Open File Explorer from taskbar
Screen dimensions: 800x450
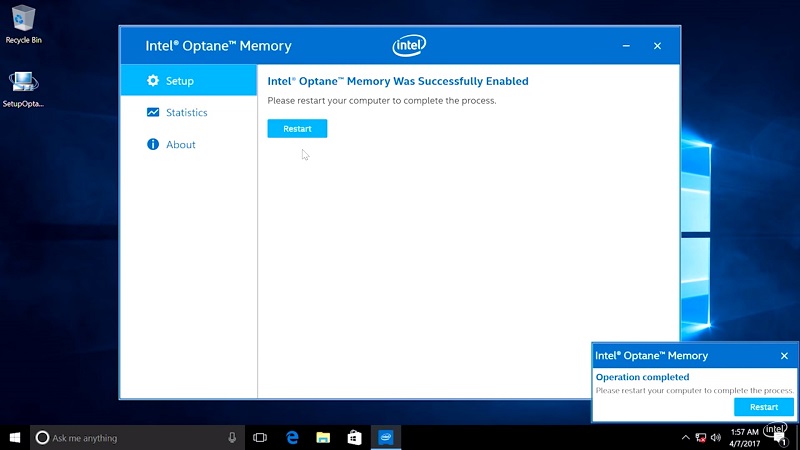pyautogui.click(x=323, y=438)
